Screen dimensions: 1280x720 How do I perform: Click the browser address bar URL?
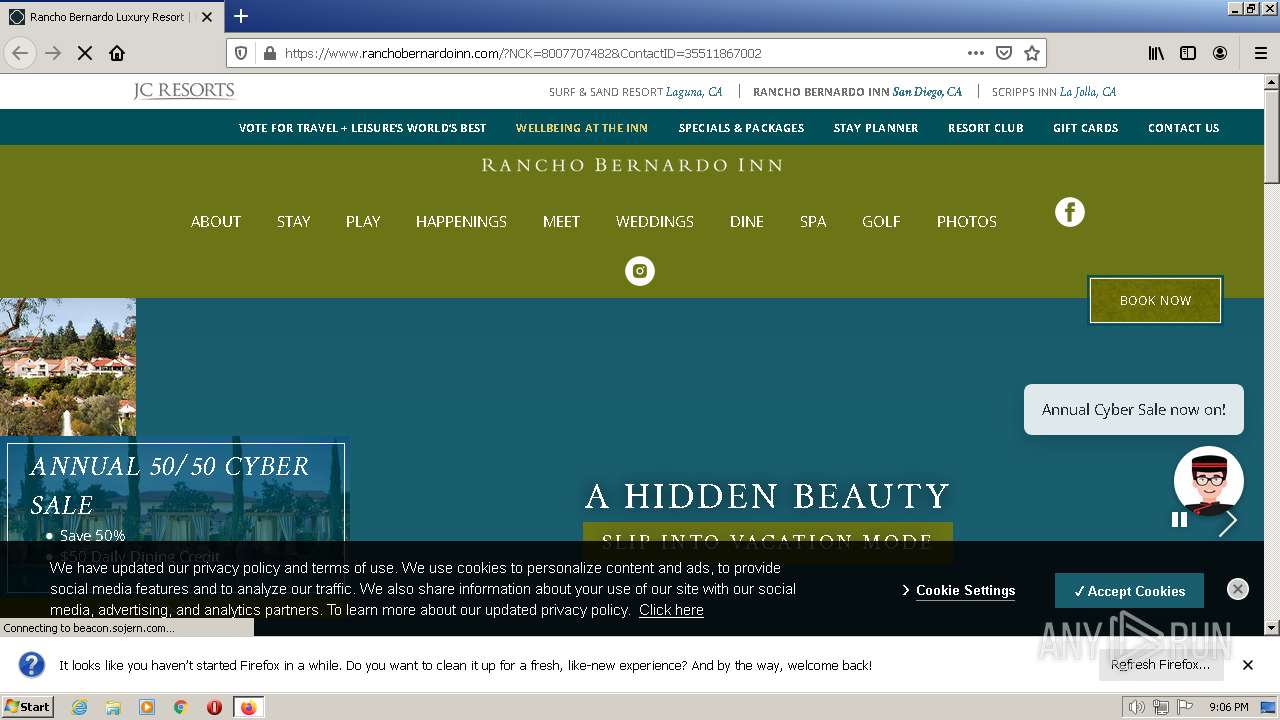523,53
